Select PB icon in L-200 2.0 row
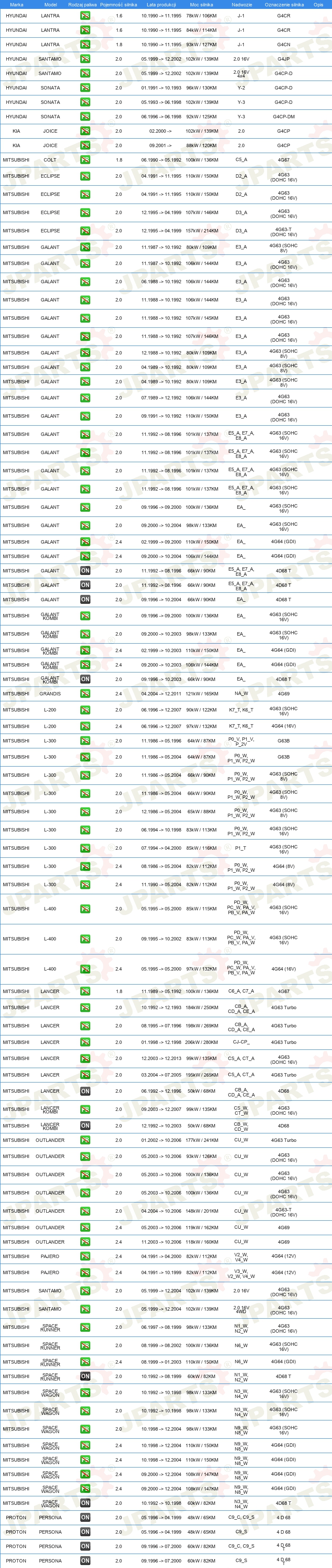The height and width of the screenshot is (1568, 332). coord(85,710)
